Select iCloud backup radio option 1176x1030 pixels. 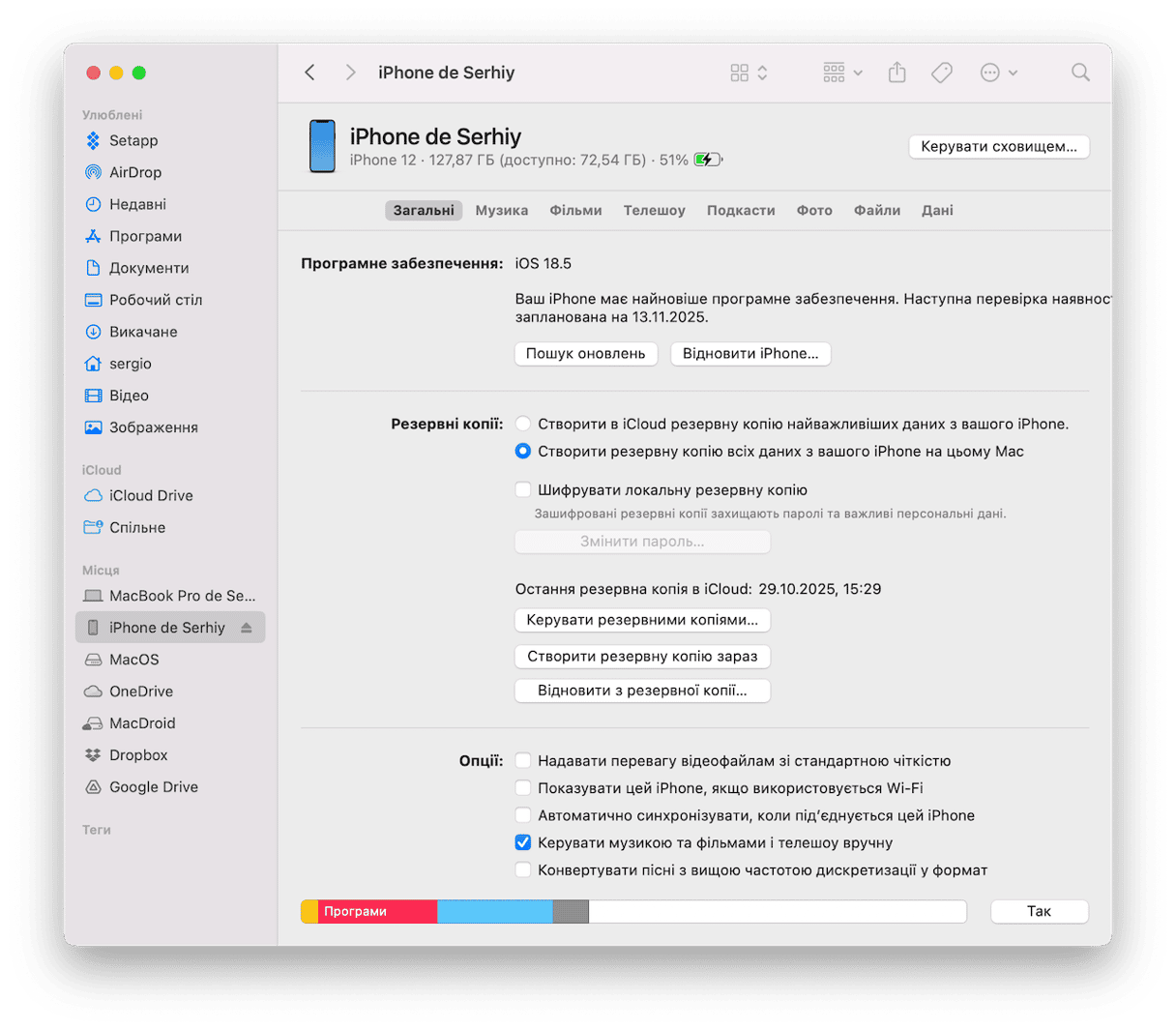pos(523,424)
